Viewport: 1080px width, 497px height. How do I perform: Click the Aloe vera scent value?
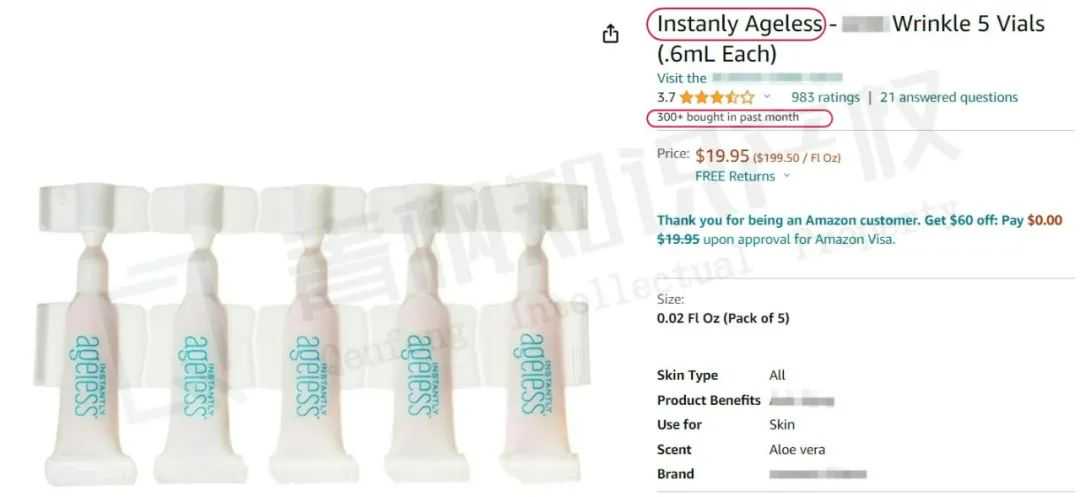(x=797, y=450)
